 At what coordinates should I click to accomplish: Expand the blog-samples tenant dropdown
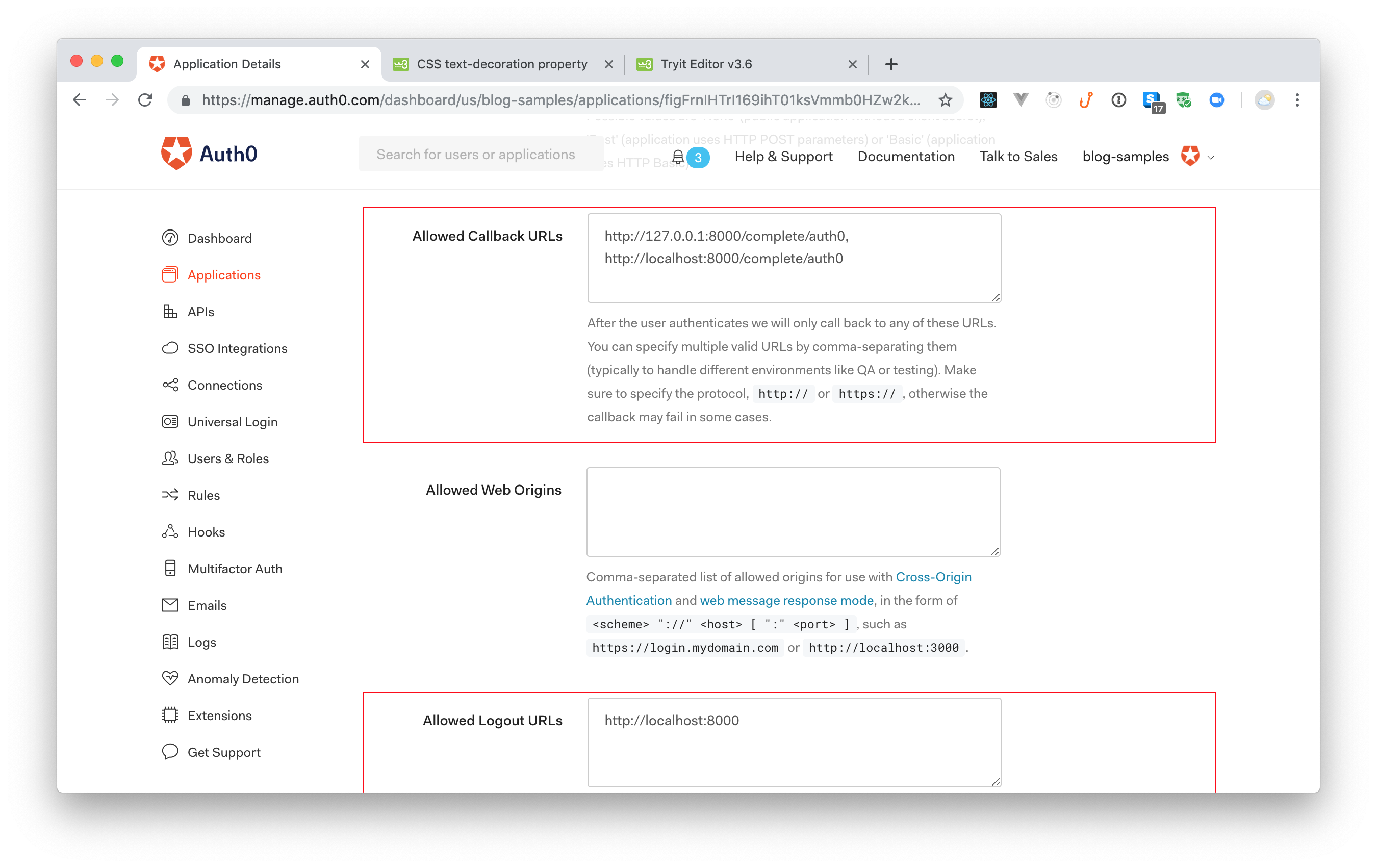click(x=1210, y=157)
